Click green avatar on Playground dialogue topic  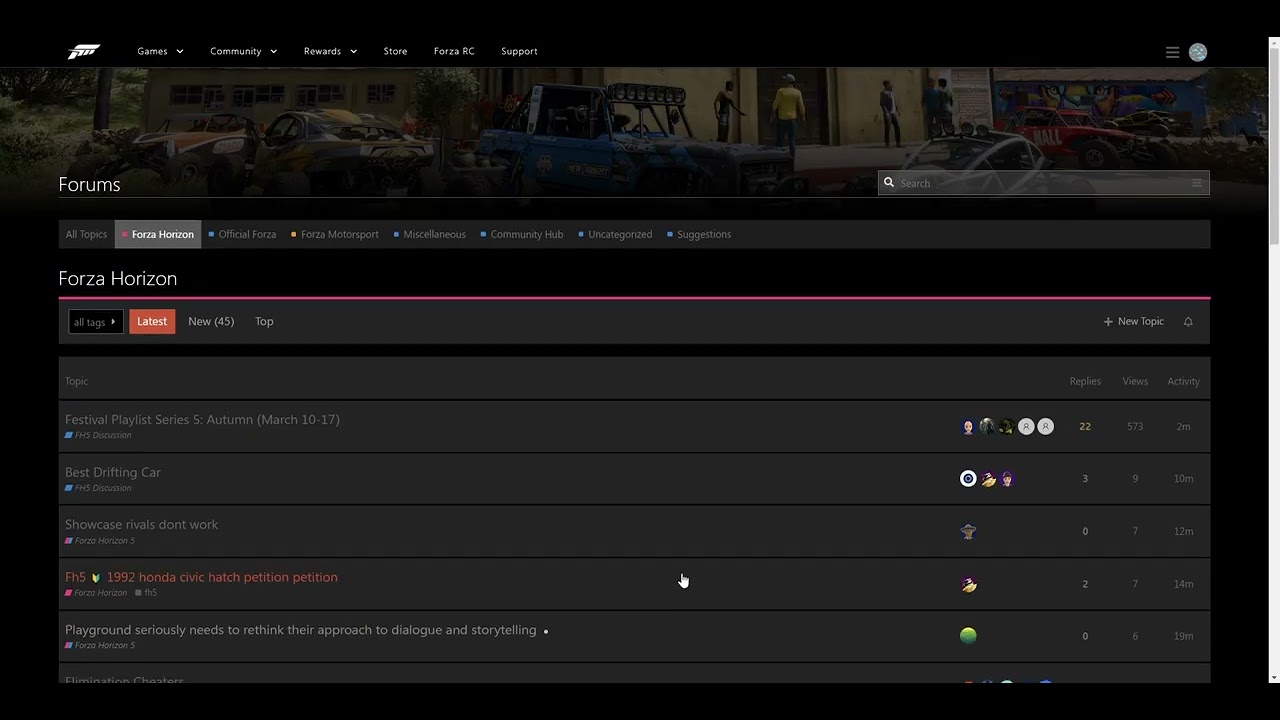pos(968,636)
